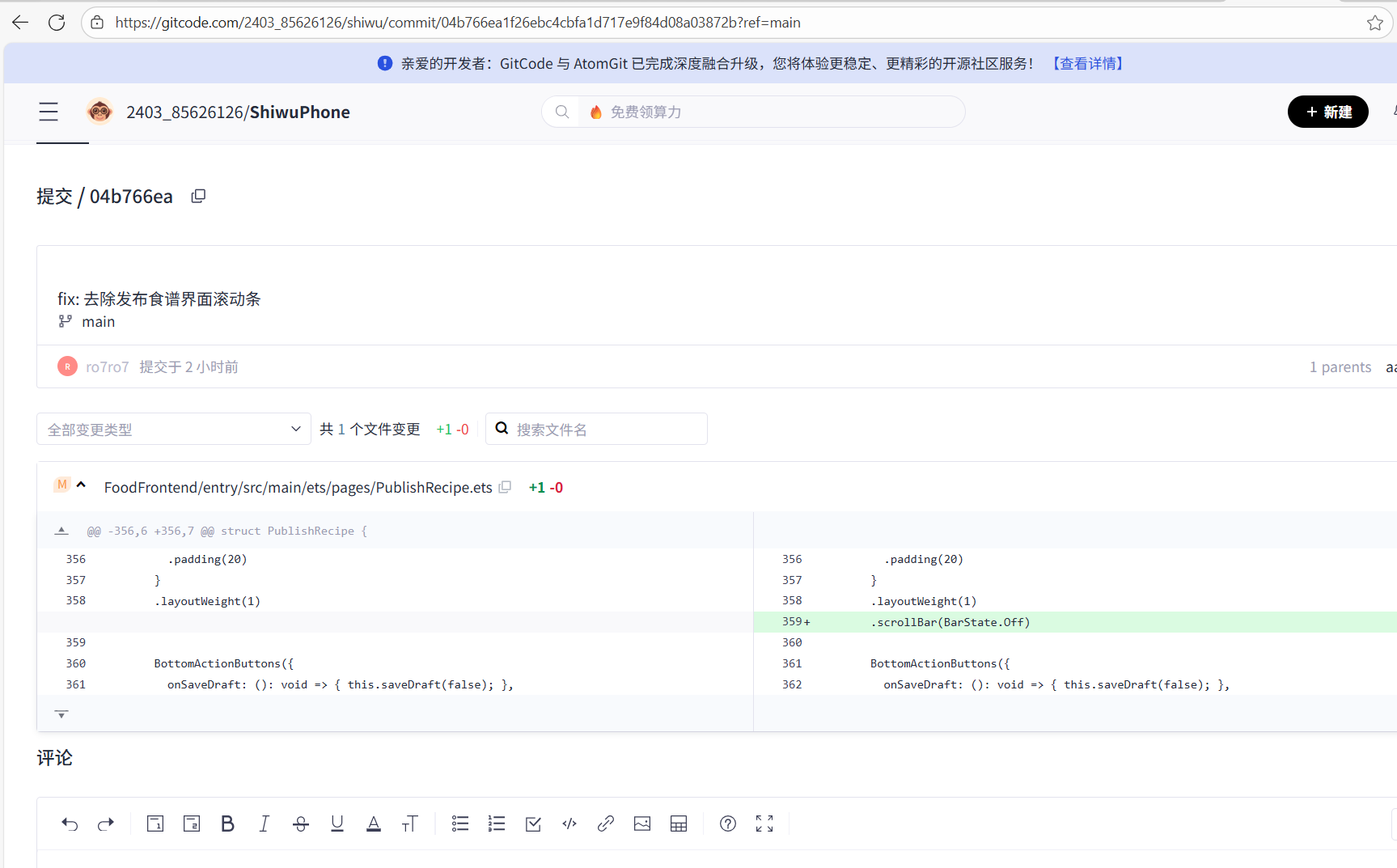This screenshot has height=868, width=1397.
Task: Undo in the comment editor
Action: pyautogui.click(x=70, y=824)
